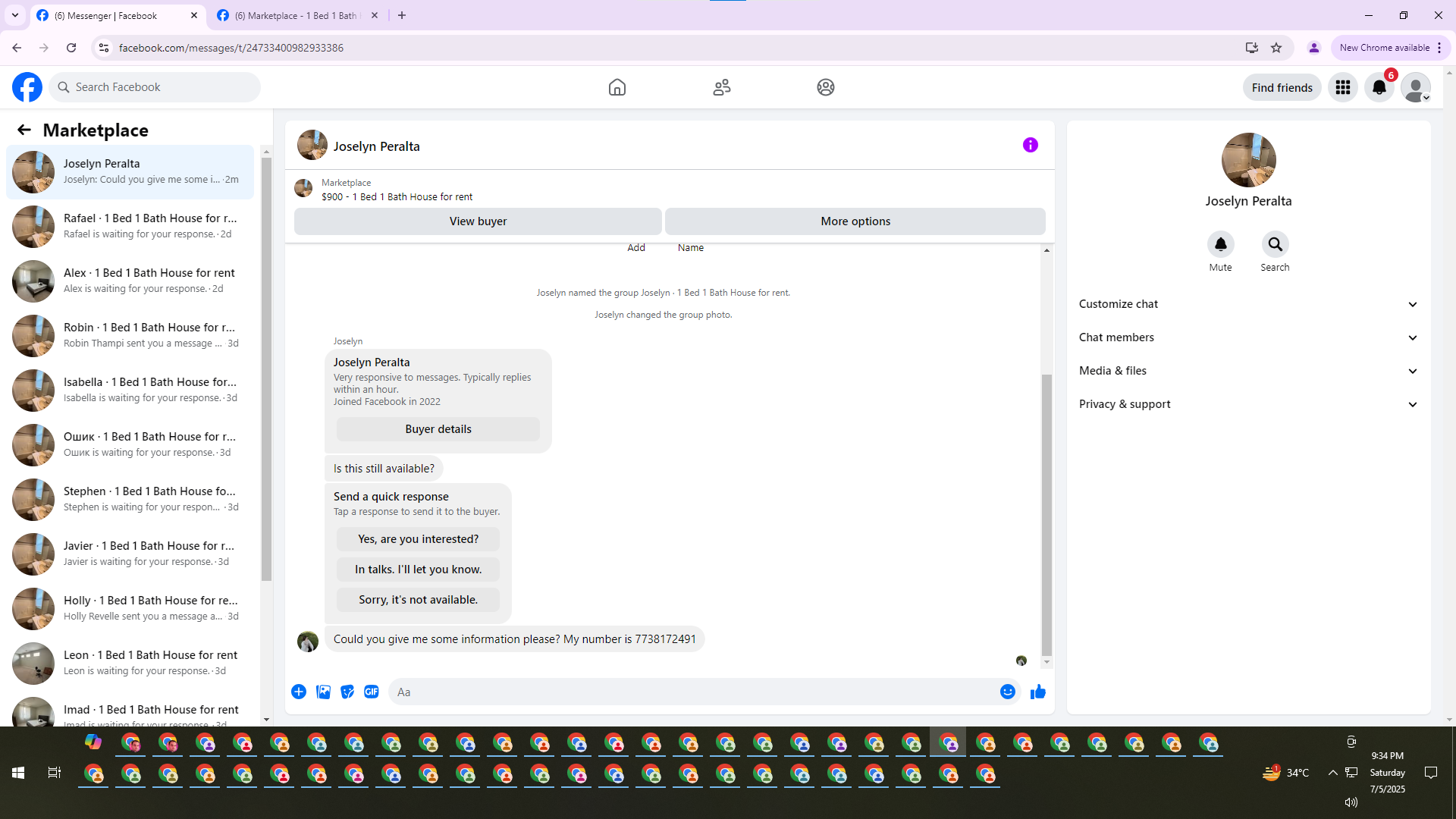Expand the Media & files section
Screen dimensions: 1456x819
1247,371
